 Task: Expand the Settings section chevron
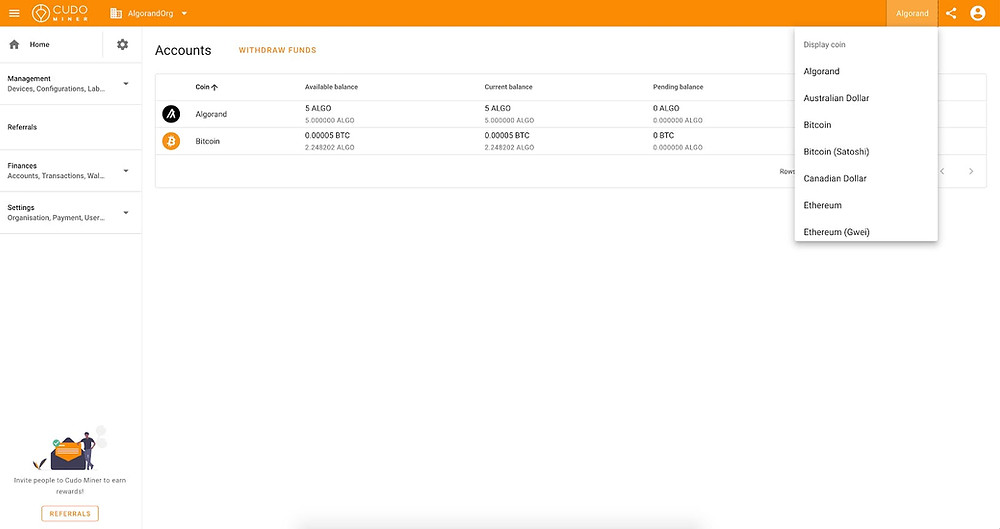click(126, 212)
